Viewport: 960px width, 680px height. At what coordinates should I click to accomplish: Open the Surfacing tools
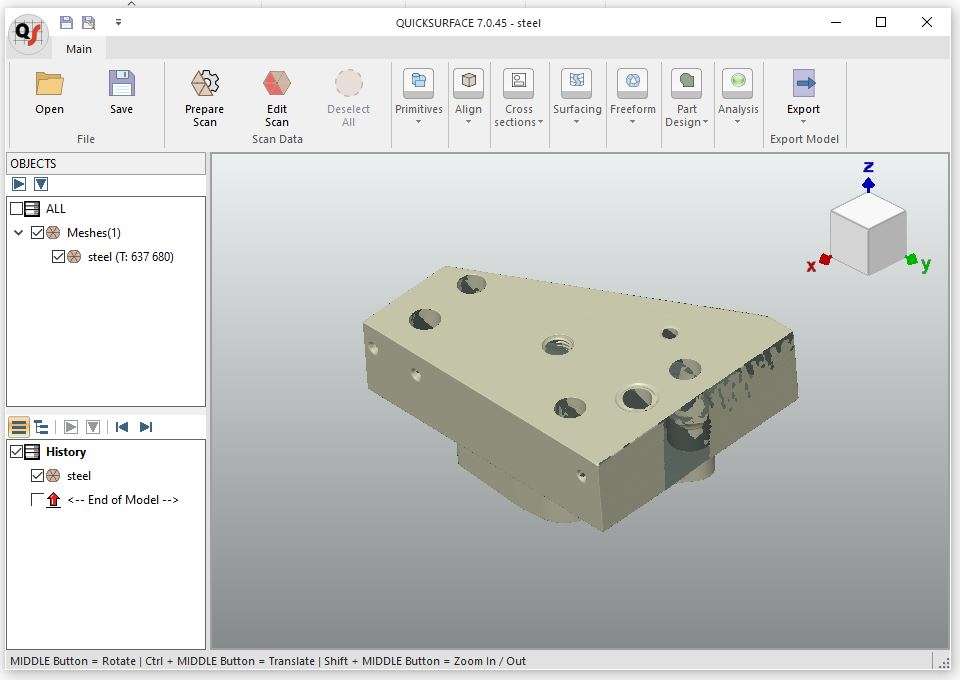tap(577, 84)
